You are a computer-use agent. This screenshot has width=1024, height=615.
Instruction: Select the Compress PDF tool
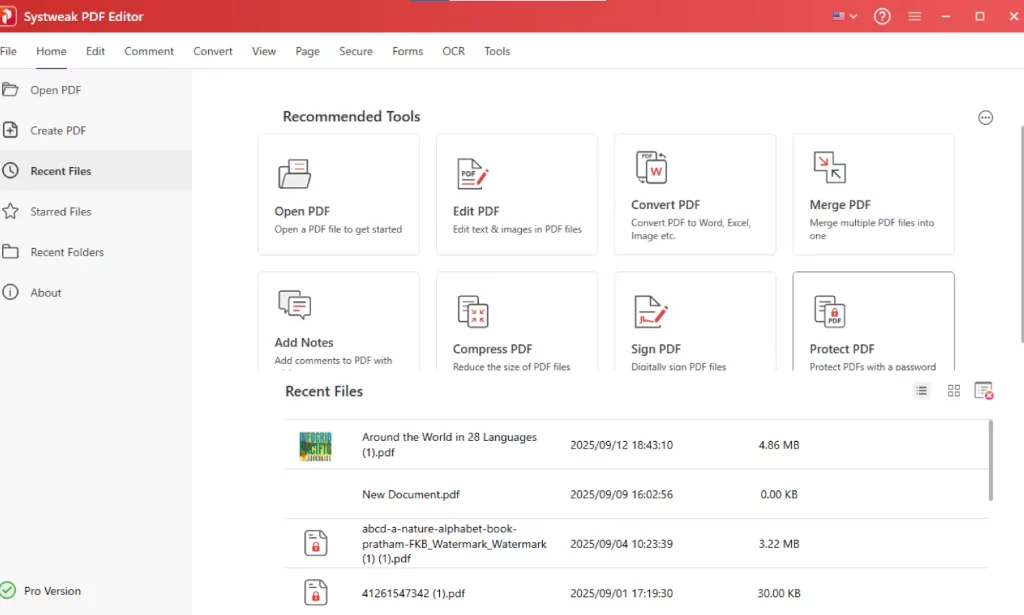[x=516, y=322]
